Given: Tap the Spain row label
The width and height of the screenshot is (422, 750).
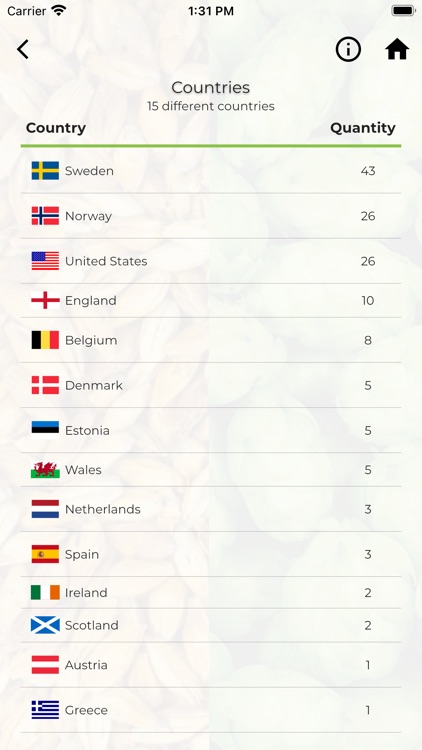Looking at the screenshot, I should pyautogui.click(x=82, y=554).
